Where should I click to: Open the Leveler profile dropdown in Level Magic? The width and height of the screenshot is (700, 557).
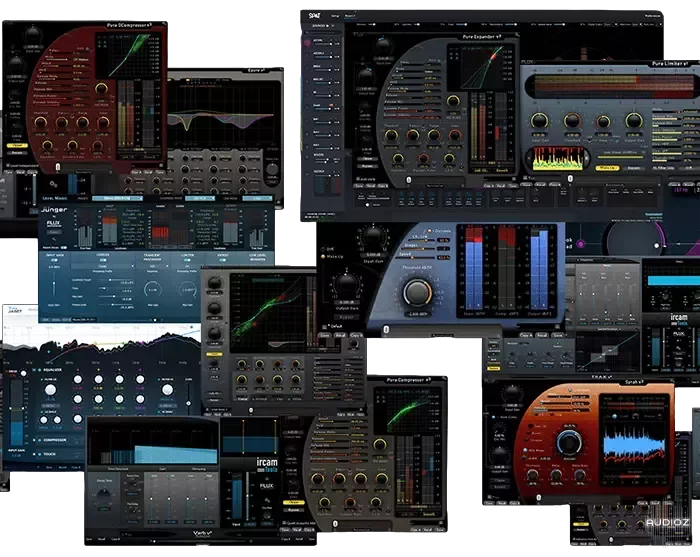pos(103,266)
